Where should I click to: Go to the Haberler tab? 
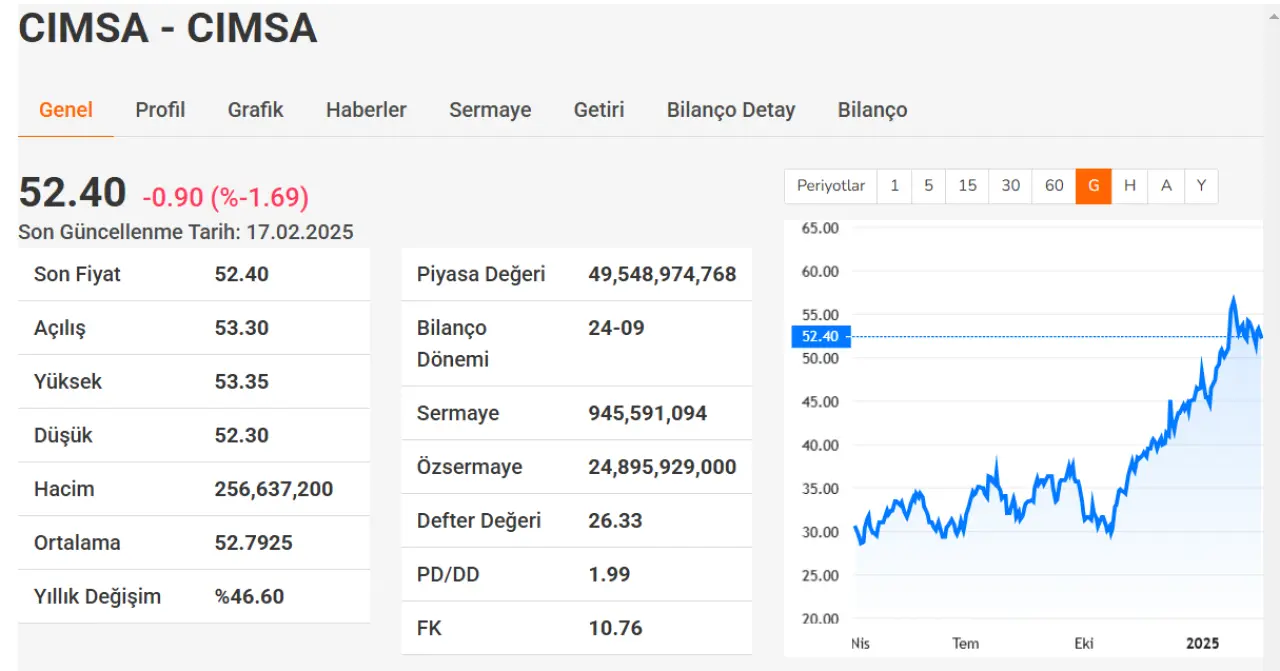(x=366, y=110)
